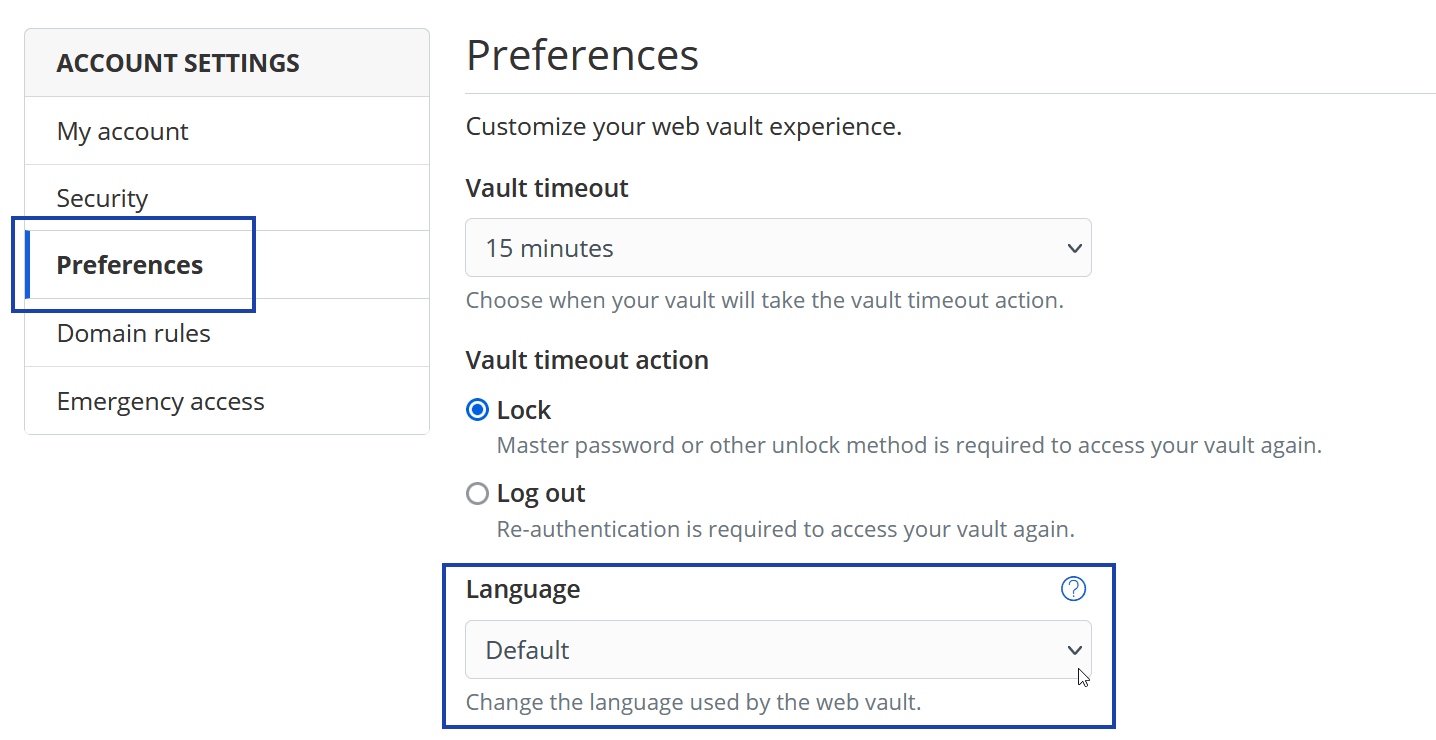
Task: Click the Vault timeout field label
Action: point(547,188)
